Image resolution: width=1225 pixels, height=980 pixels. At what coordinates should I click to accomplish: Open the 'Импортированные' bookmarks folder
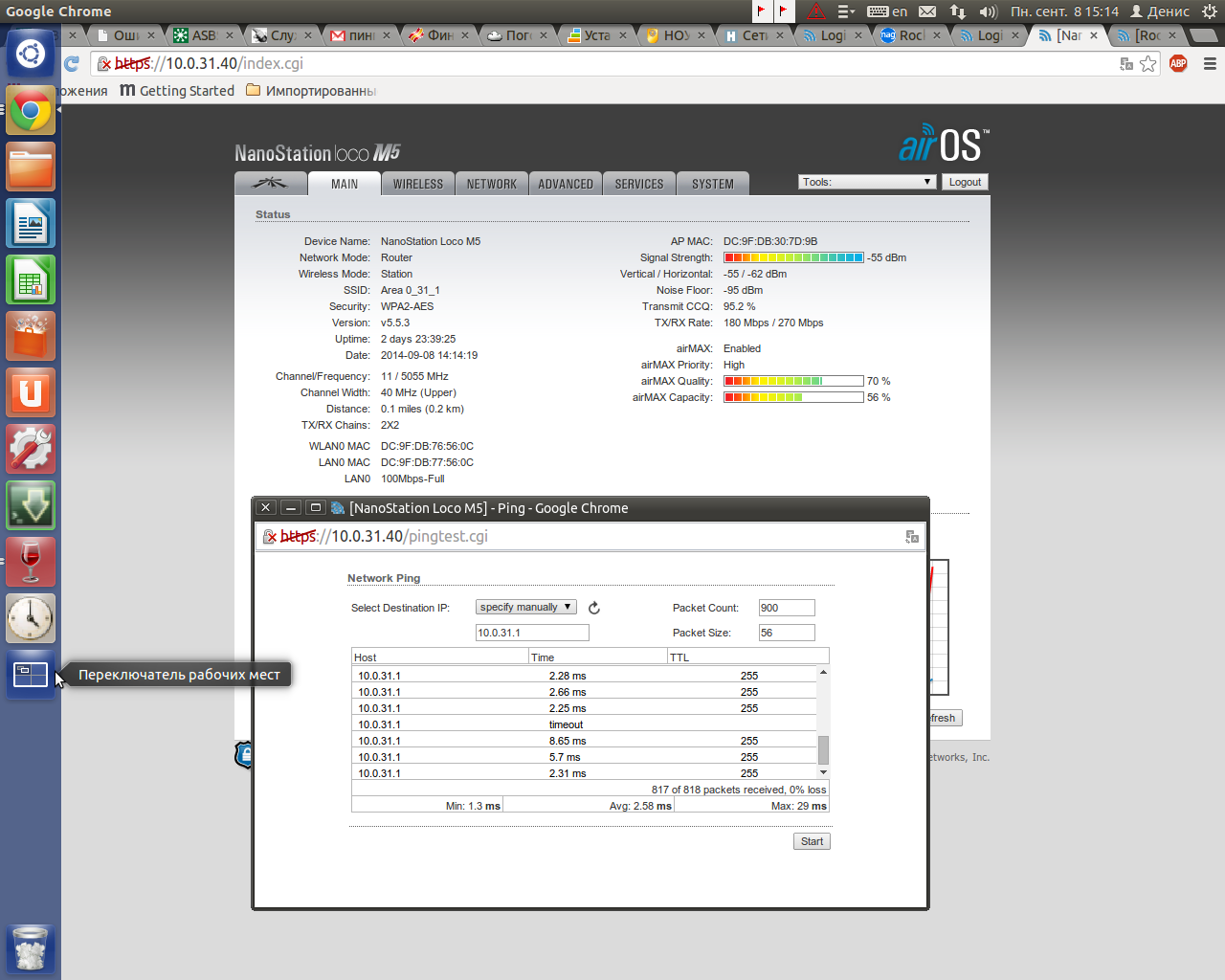click(x=311, y=91)
